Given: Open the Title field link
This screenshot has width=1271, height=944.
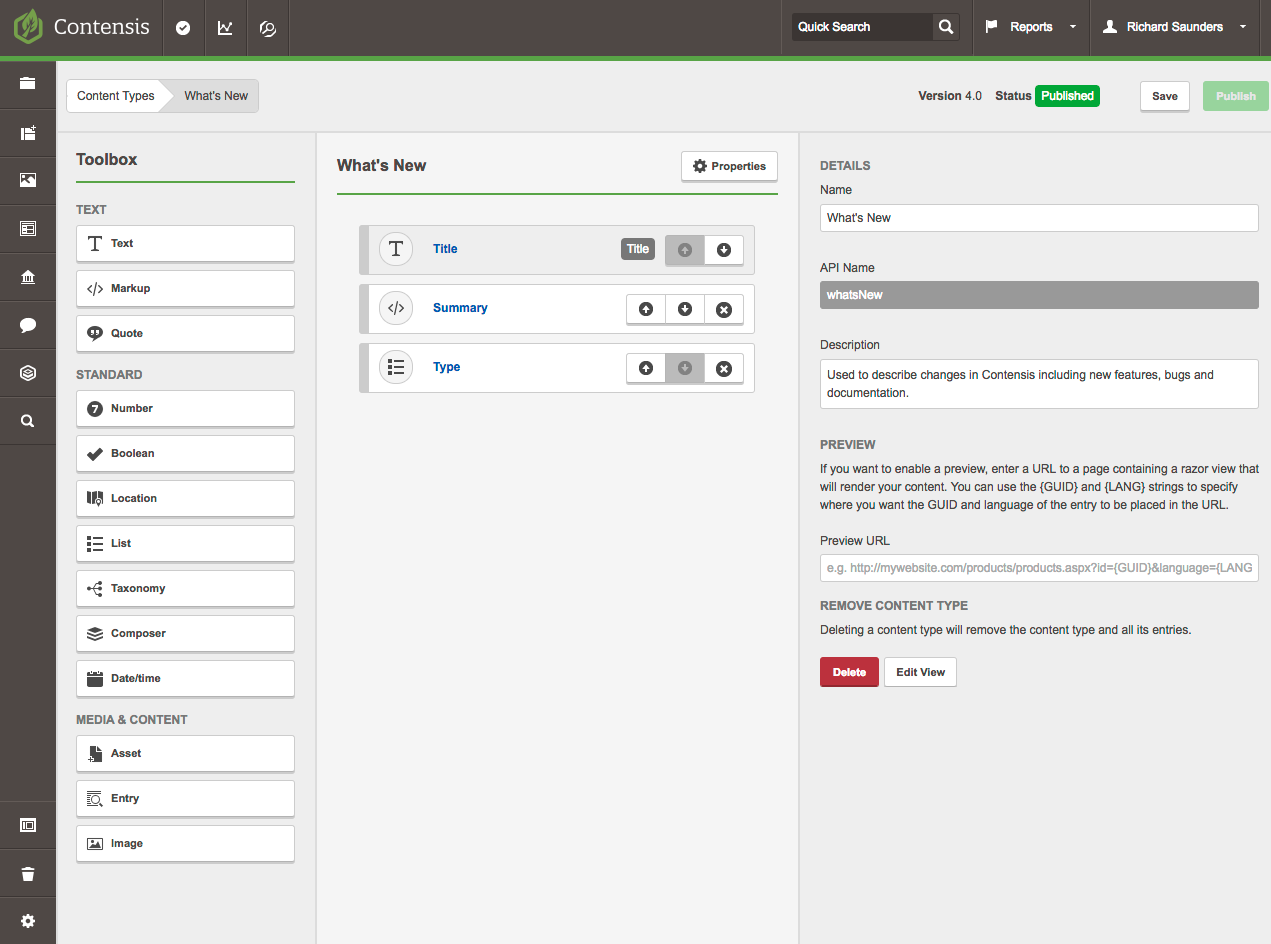Looking at the screenshot, I should [445, 249].
